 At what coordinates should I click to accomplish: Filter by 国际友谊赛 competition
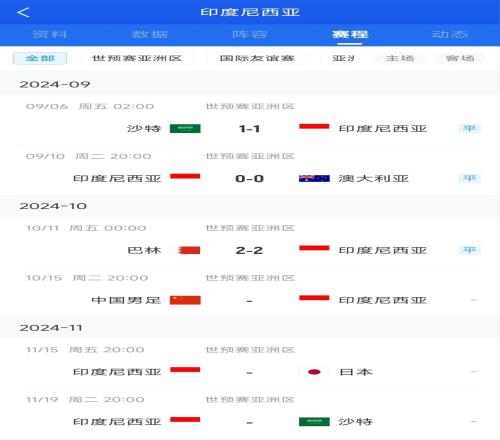[x=257, y=58]
